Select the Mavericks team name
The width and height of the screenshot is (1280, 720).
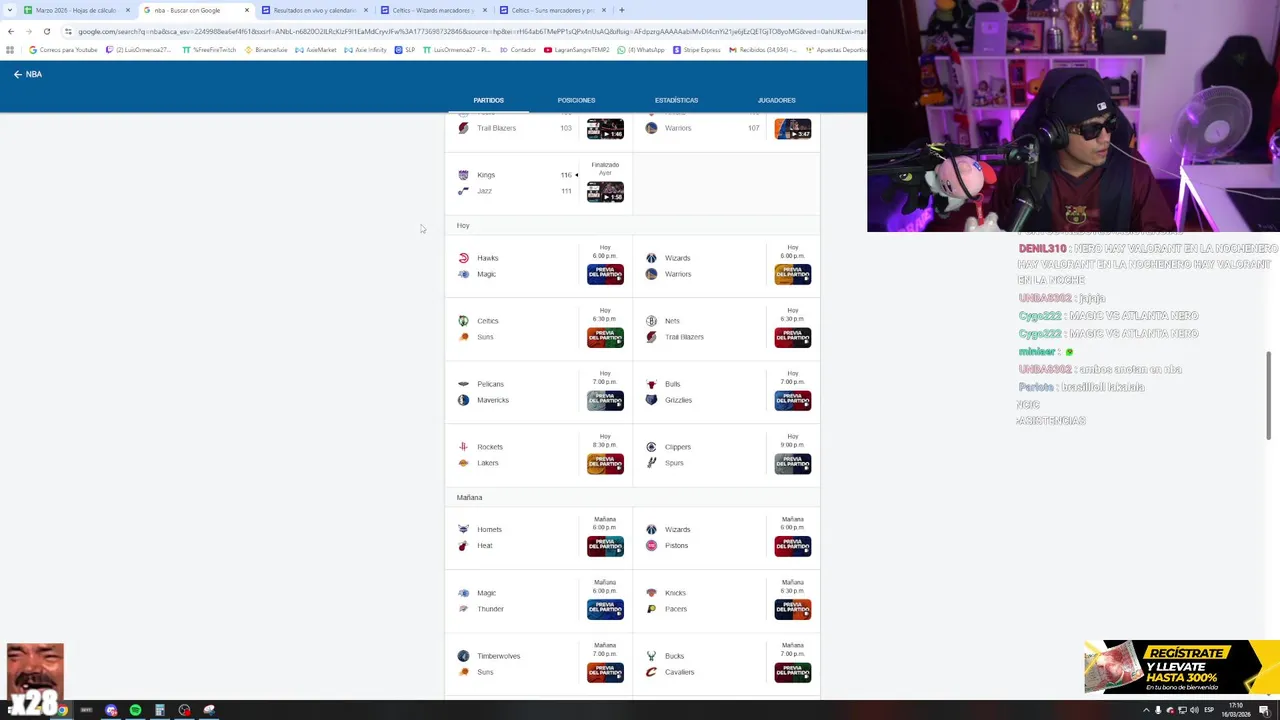coord(493,400)
